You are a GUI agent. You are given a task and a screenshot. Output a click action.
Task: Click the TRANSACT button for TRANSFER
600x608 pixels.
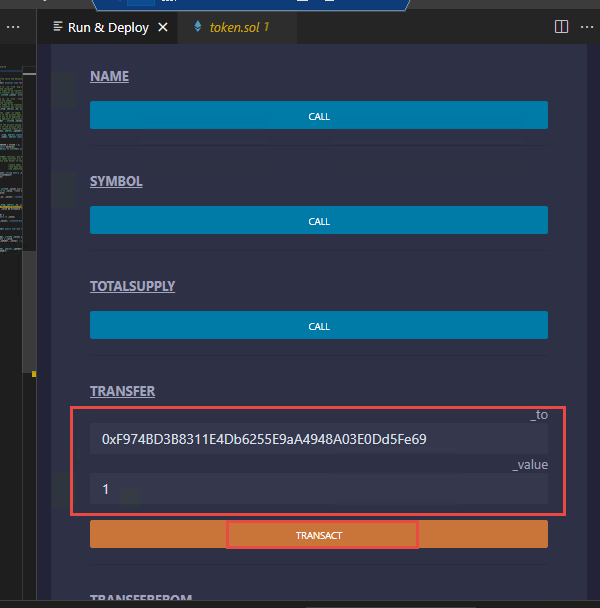[319, 535]
